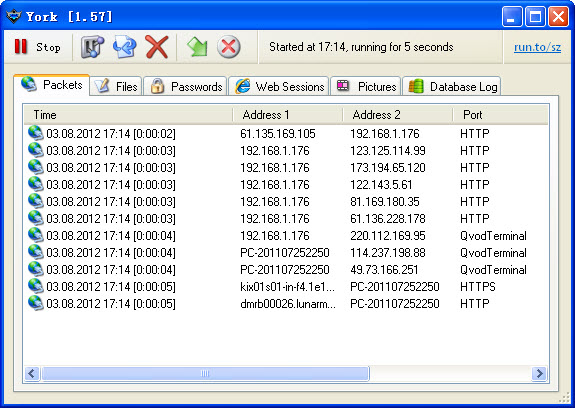
Task: Select the kix01s01-in-f4.1e1... address cell
Action: click(x=288, y=287)
